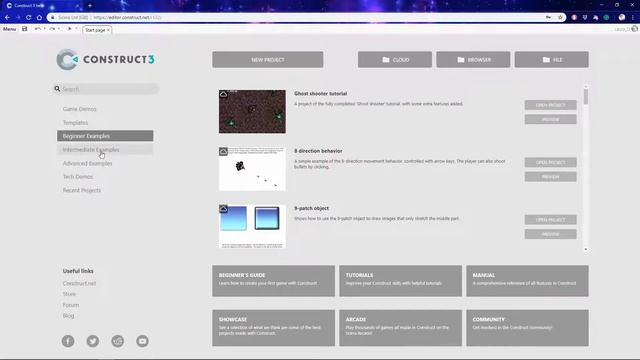Click the red circular browser extension icon
The image size is (640, 360).
click(574, 18)
